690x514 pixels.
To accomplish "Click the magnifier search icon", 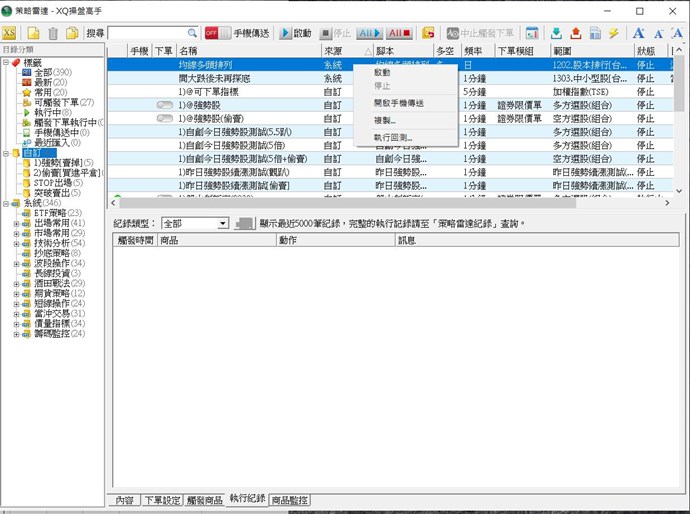I will point(192,33).
